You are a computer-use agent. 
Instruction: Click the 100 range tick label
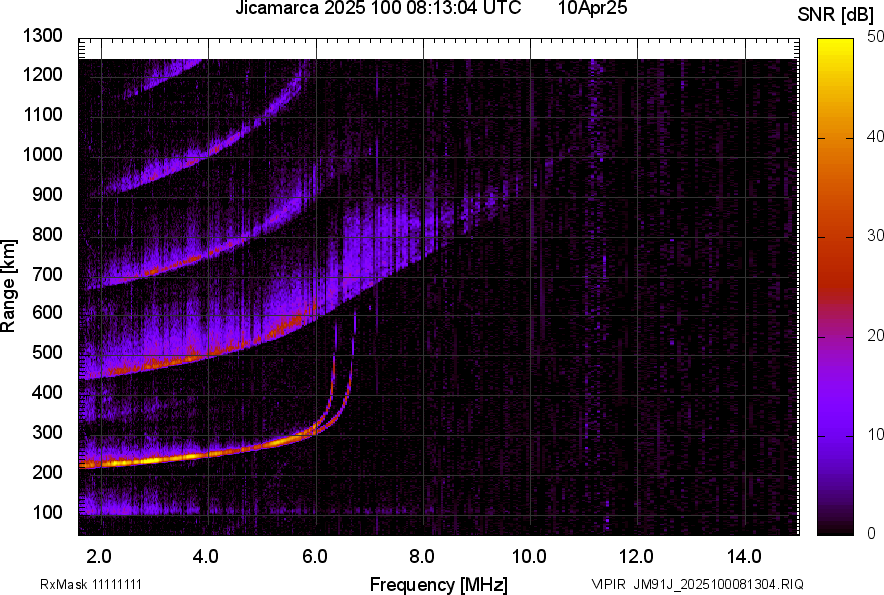[x=47, y=512]
